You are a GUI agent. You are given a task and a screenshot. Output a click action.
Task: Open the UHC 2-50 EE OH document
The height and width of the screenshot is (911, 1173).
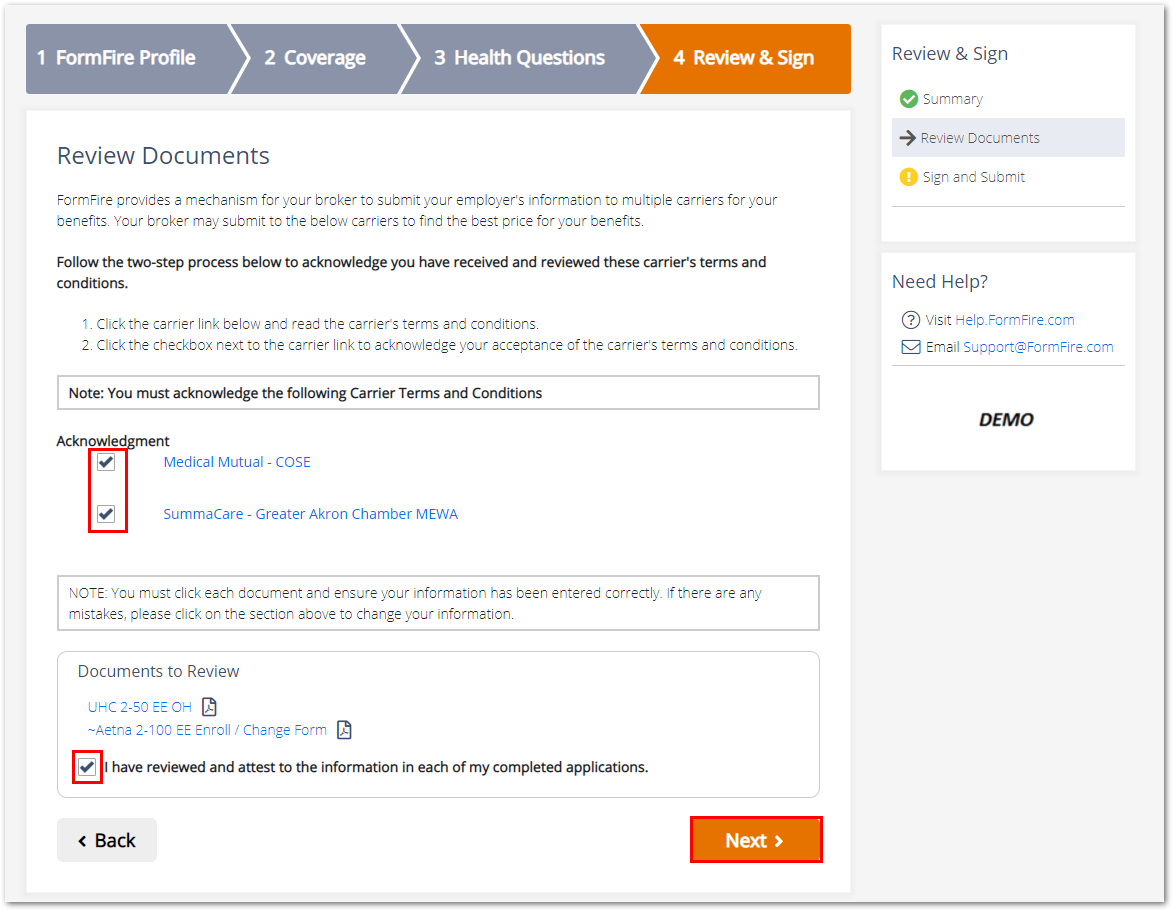click(140, 707)
